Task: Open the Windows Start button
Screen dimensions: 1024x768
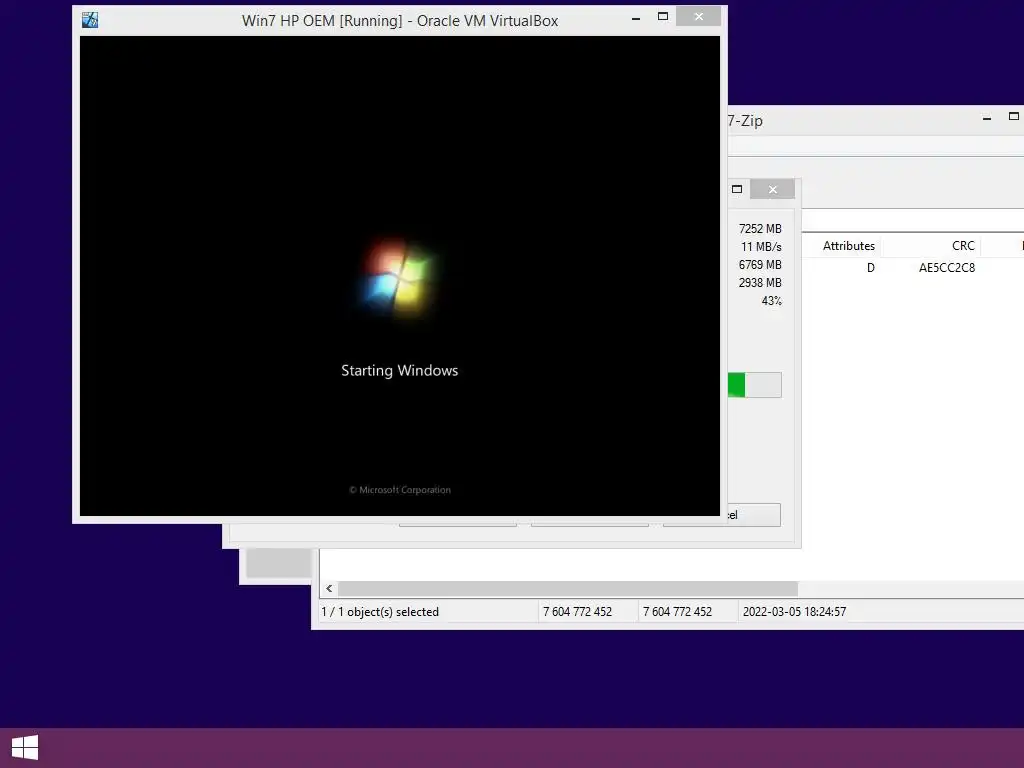Action: point(25,748)
